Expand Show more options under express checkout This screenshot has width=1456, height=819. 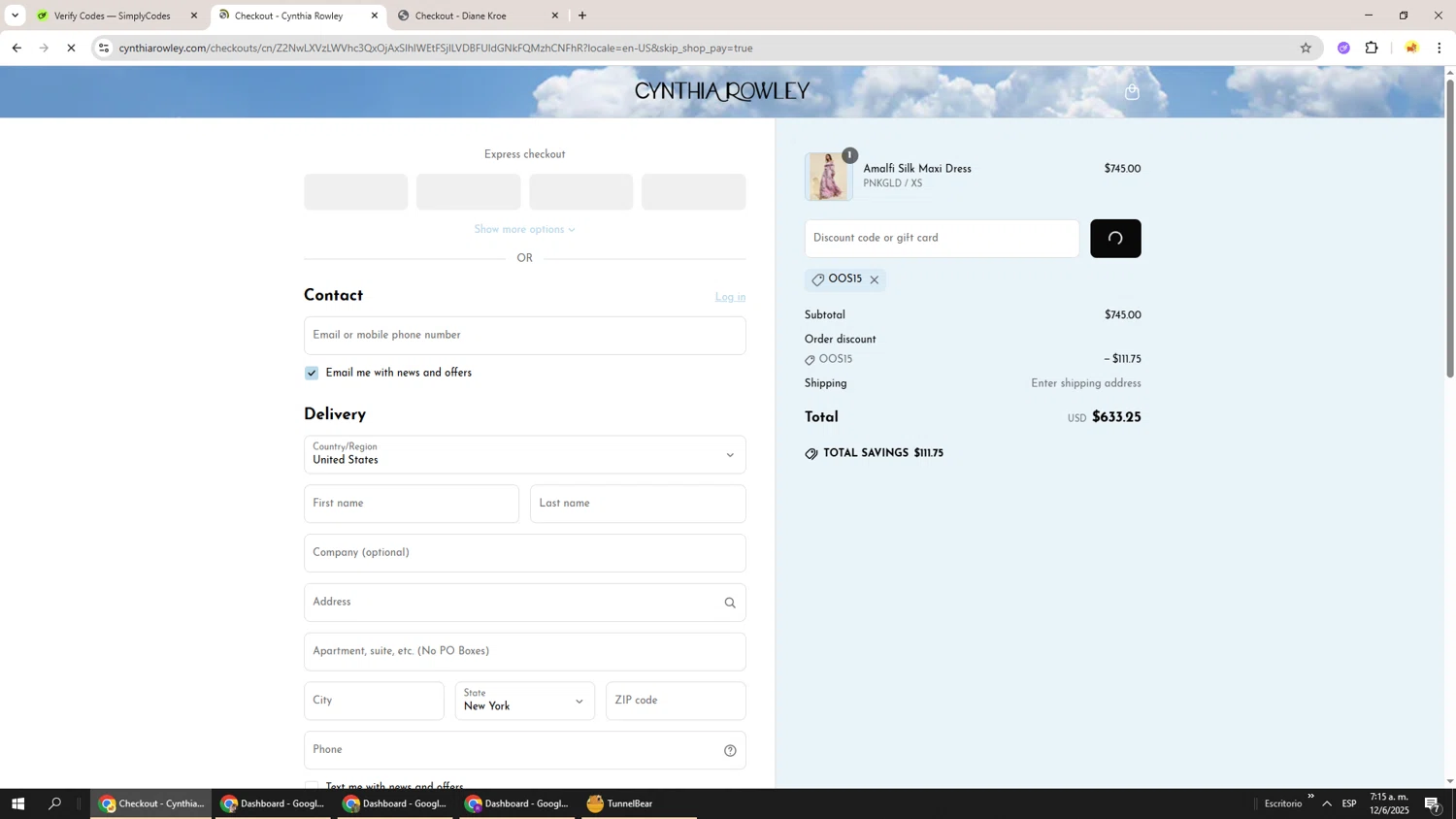(525, 230)
